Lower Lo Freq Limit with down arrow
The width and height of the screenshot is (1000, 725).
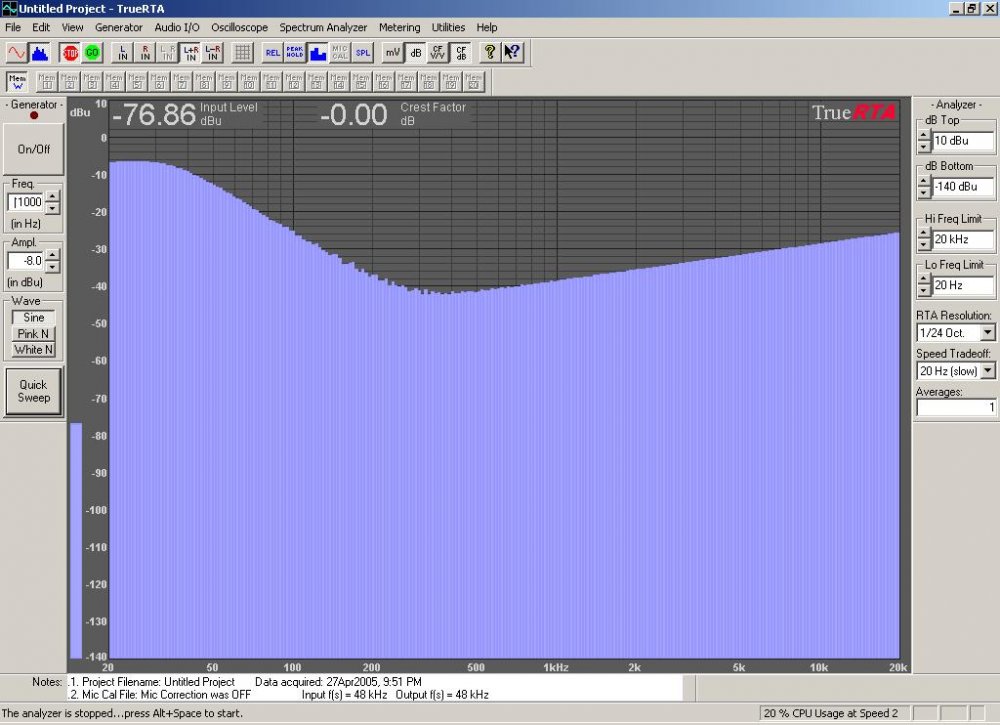(924, 291)
